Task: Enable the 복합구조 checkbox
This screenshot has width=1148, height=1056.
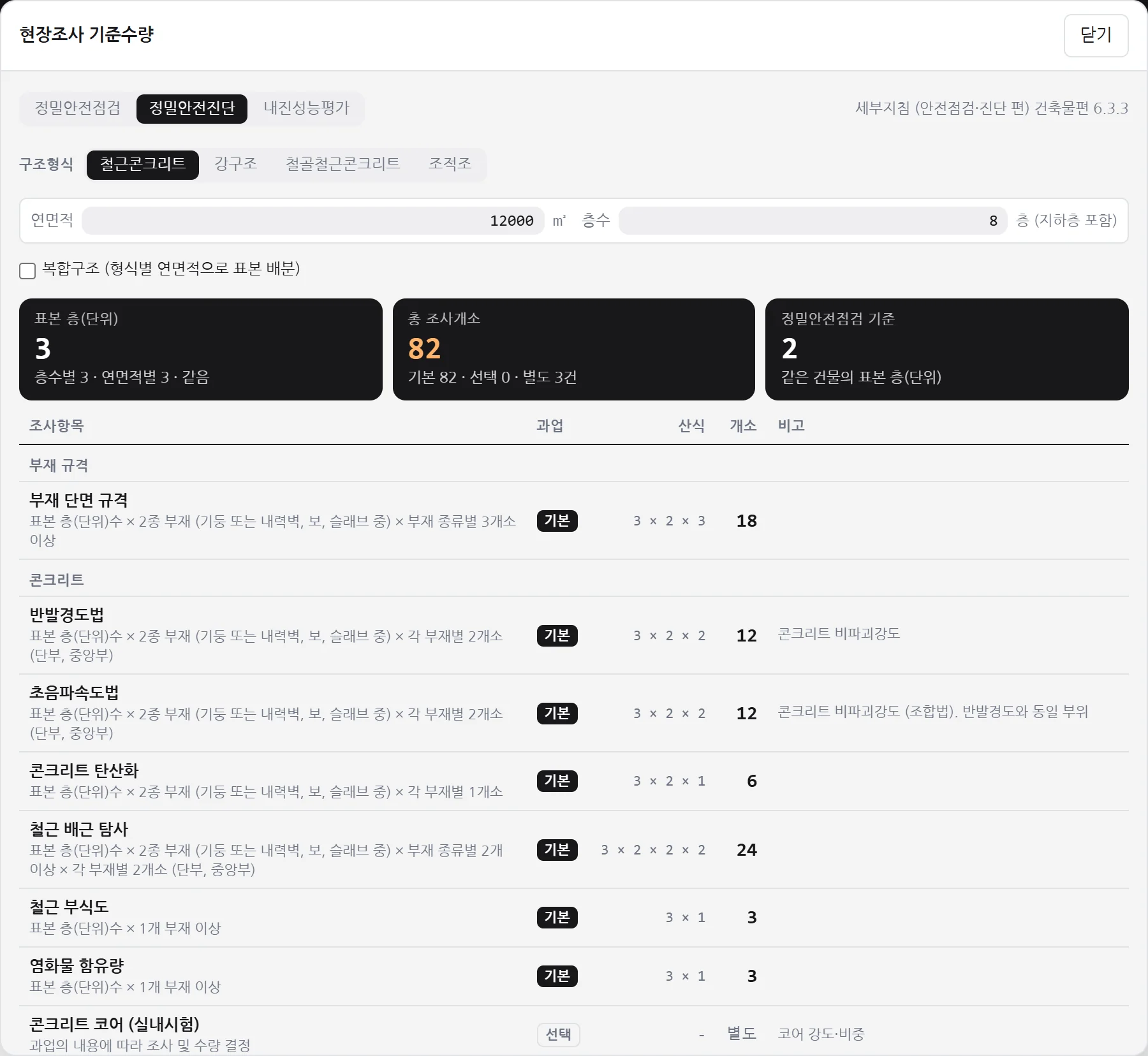Action: tap(27, 270)
